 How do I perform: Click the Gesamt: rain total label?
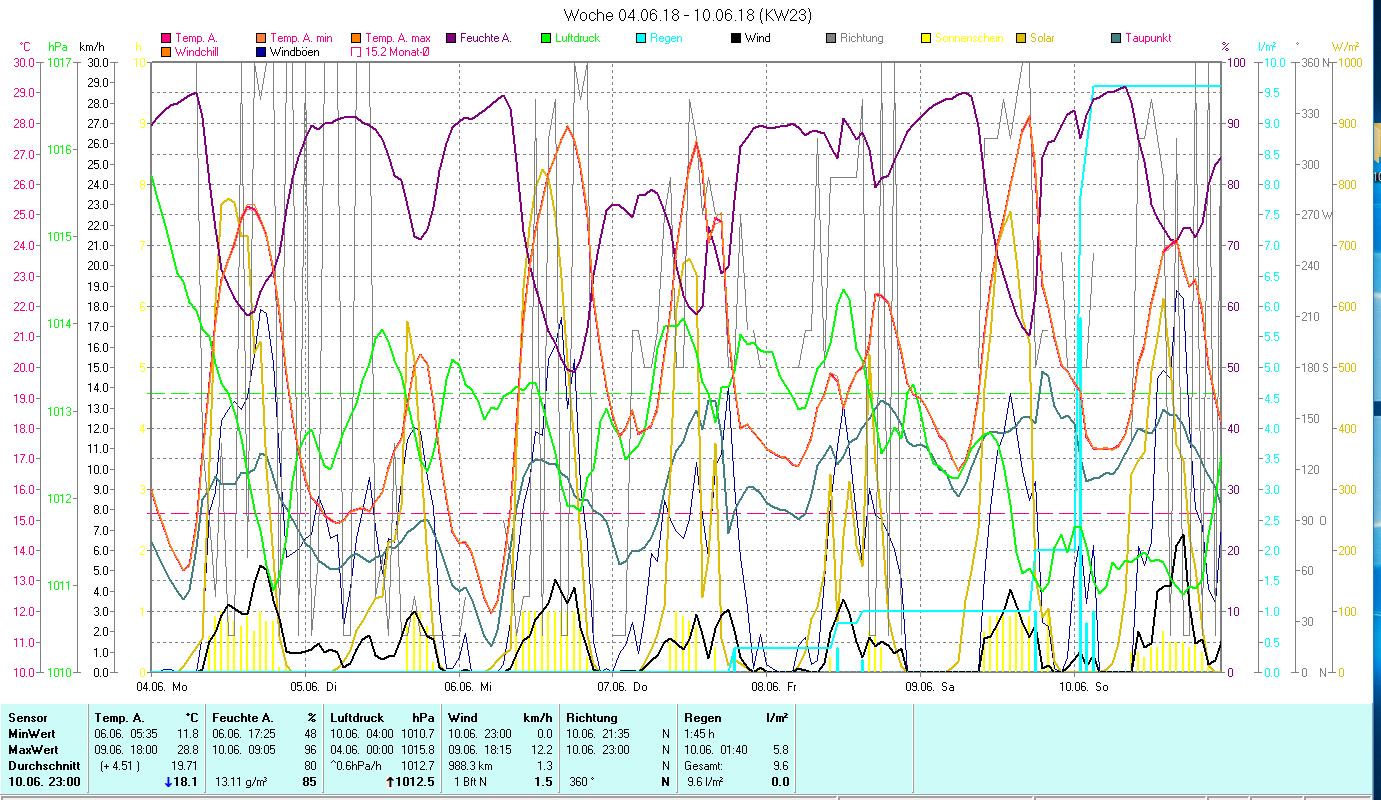(705, 766)
